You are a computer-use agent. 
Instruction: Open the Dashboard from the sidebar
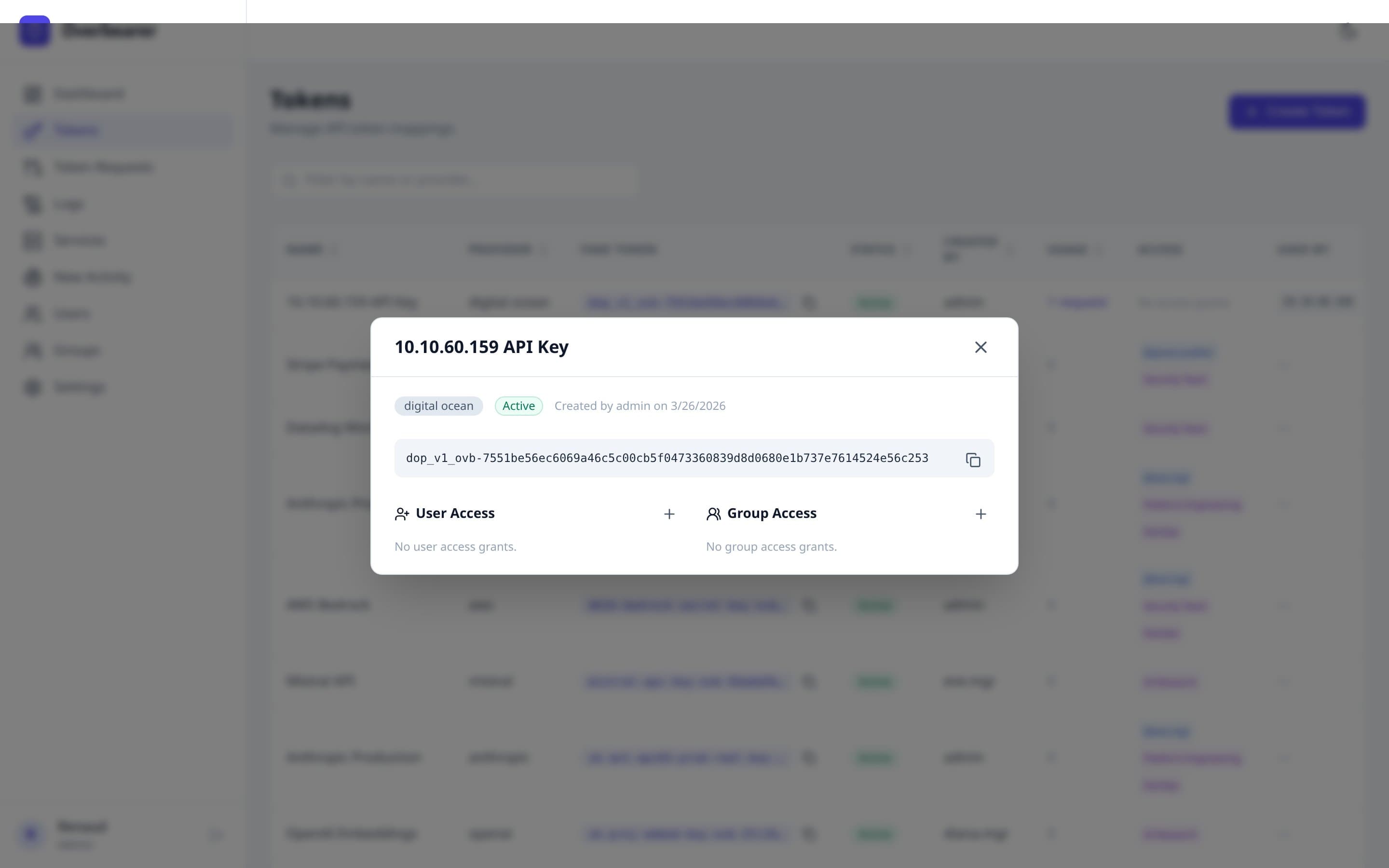point(32,94)
